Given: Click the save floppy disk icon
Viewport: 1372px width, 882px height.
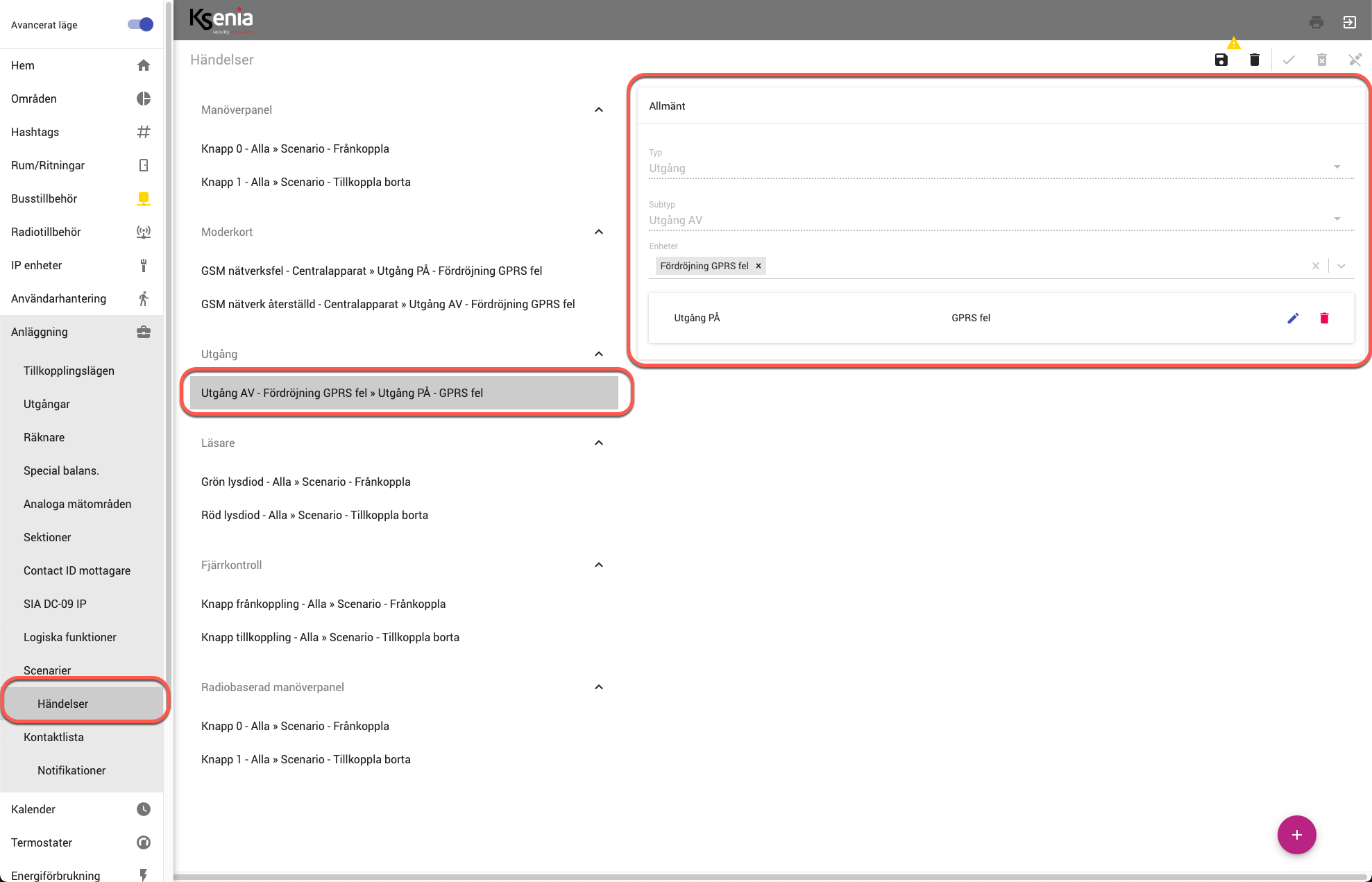Looking at the screenshot, I should point(1221,60).
